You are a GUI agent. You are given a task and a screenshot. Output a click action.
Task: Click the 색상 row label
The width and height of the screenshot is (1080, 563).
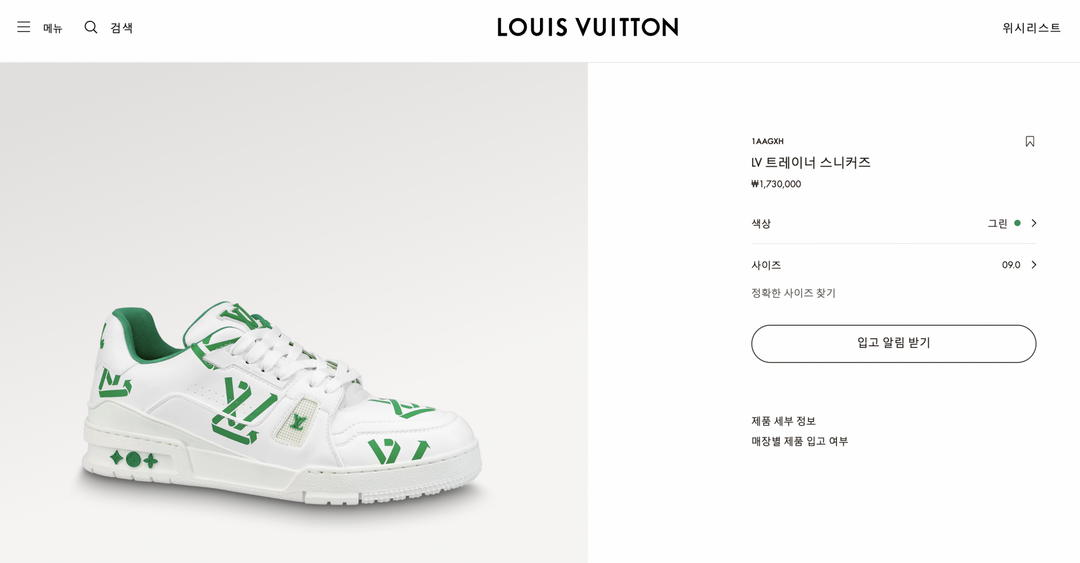[761, 224]
